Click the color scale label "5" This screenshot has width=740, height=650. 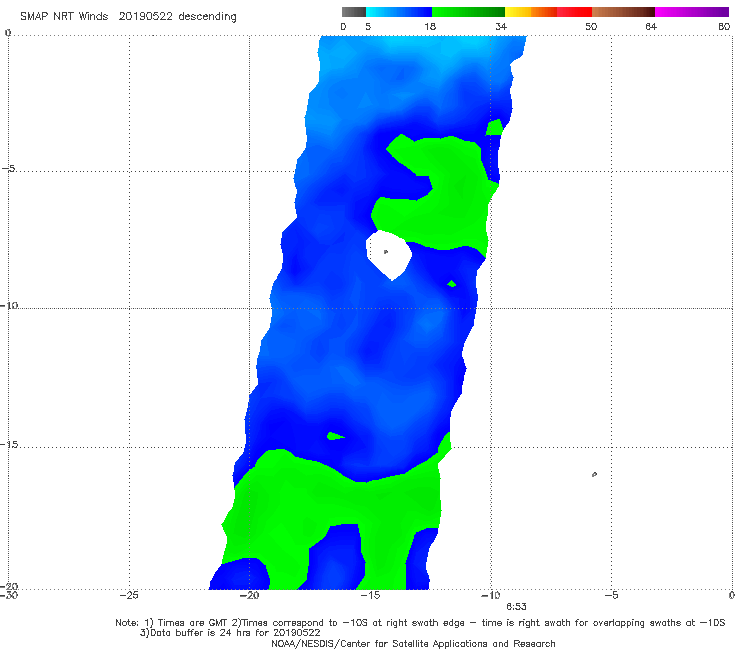point(368,26)
